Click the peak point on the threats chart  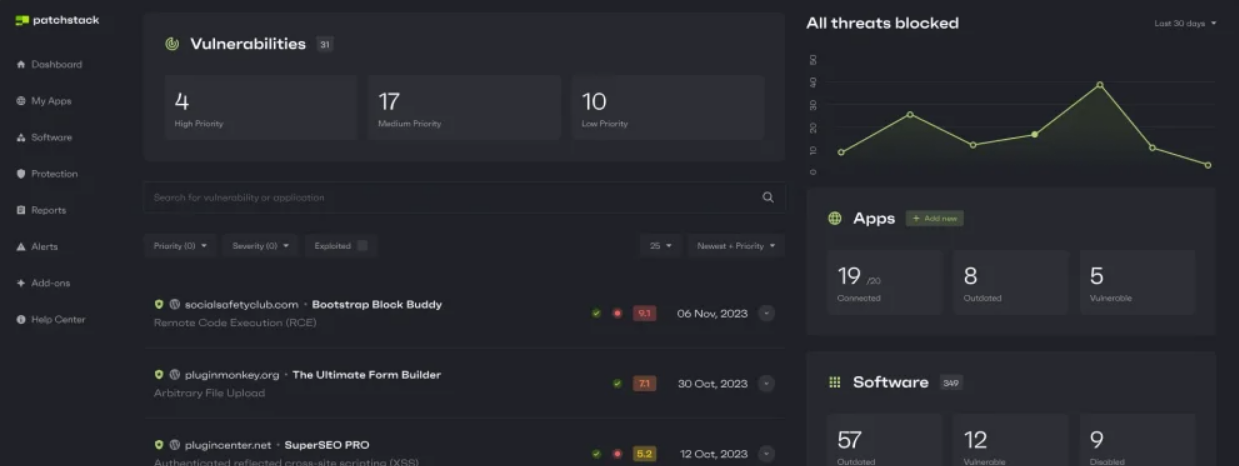coord(1100,85)
